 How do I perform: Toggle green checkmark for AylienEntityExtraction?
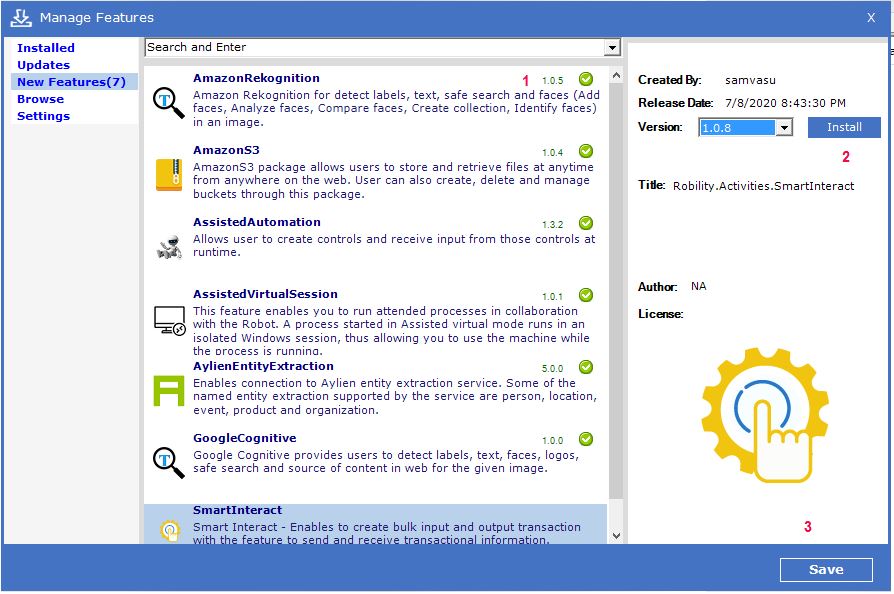coord(586,367)
